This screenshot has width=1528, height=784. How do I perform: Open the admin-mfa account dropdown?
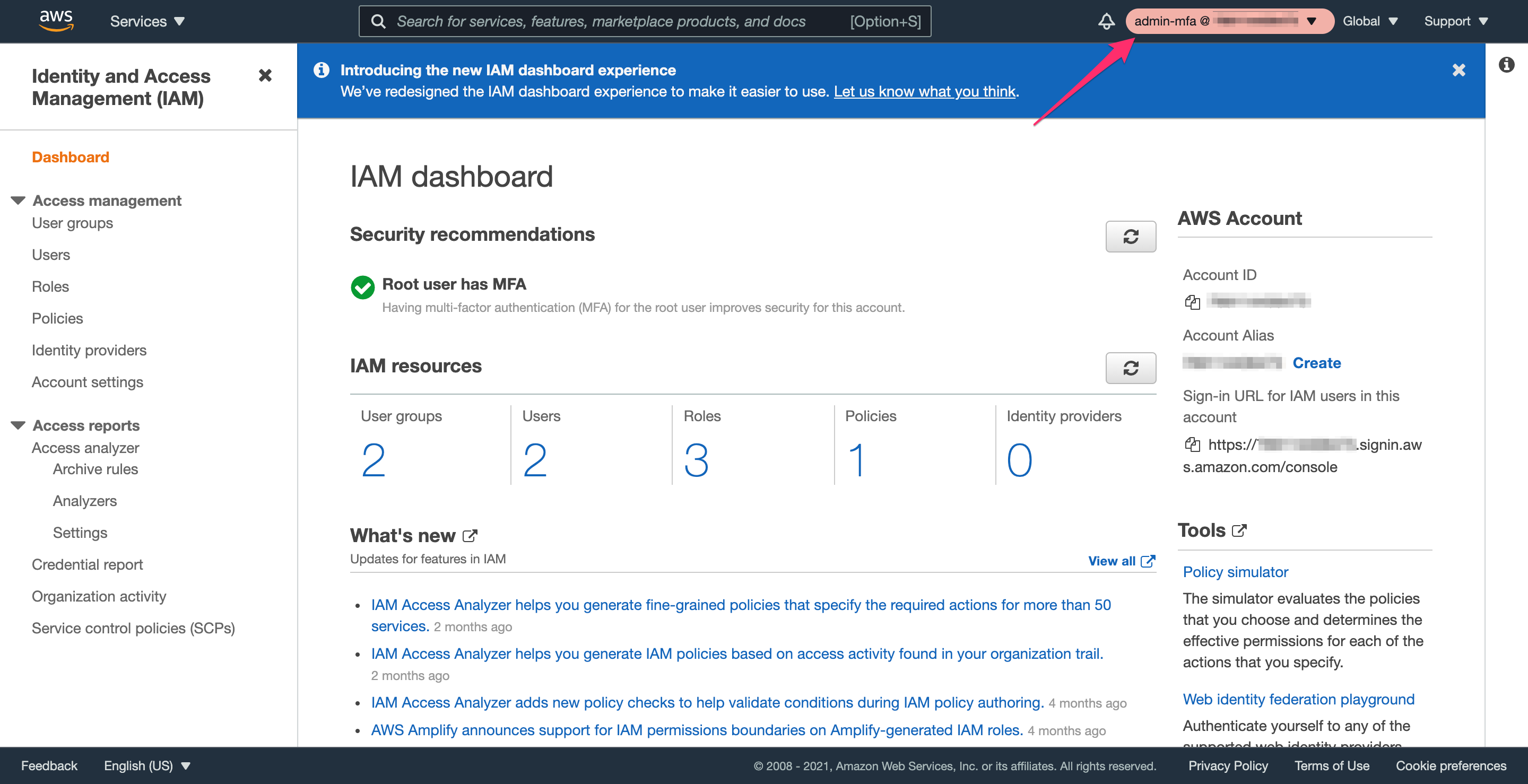[x=1229, y=21]
